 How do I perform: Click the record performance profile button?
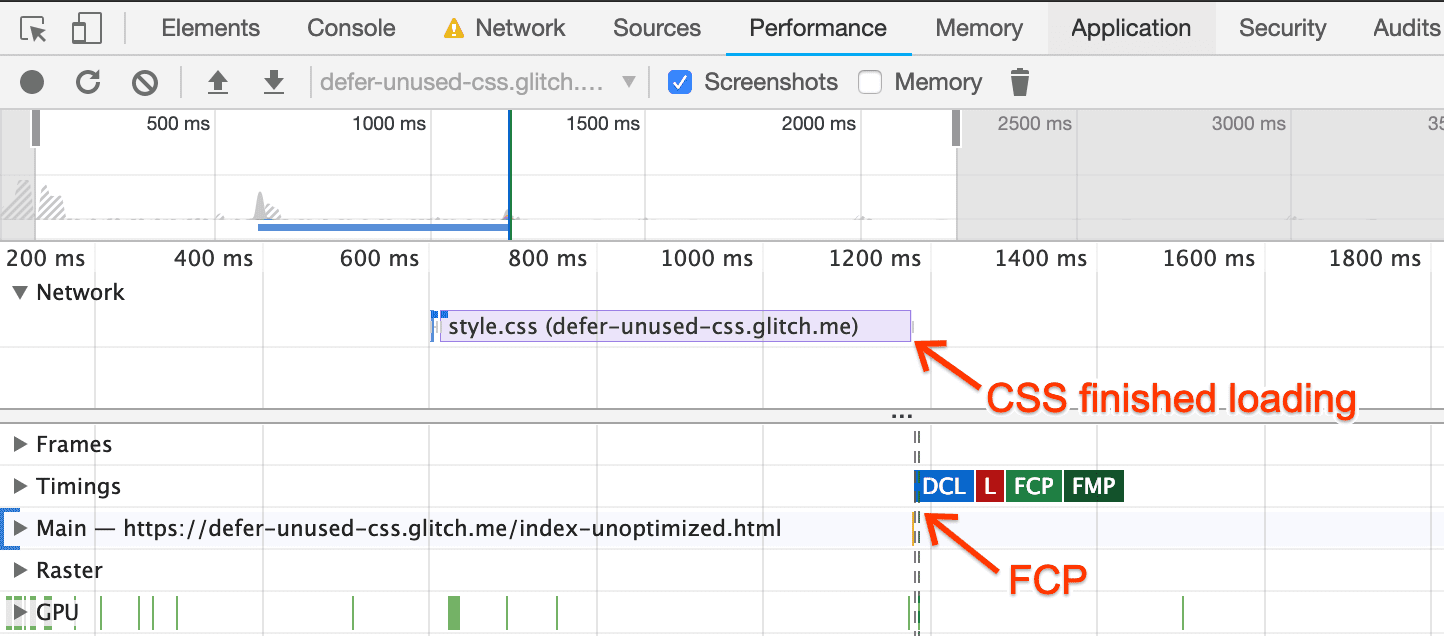click(x=31, y=82)
